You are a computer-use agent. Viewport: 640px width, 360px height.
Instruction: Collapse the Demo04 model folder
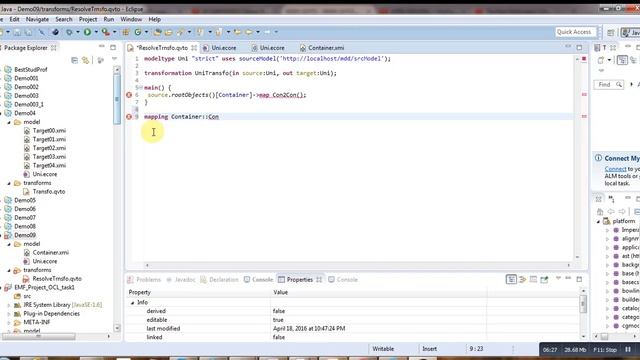click(9, 122)
